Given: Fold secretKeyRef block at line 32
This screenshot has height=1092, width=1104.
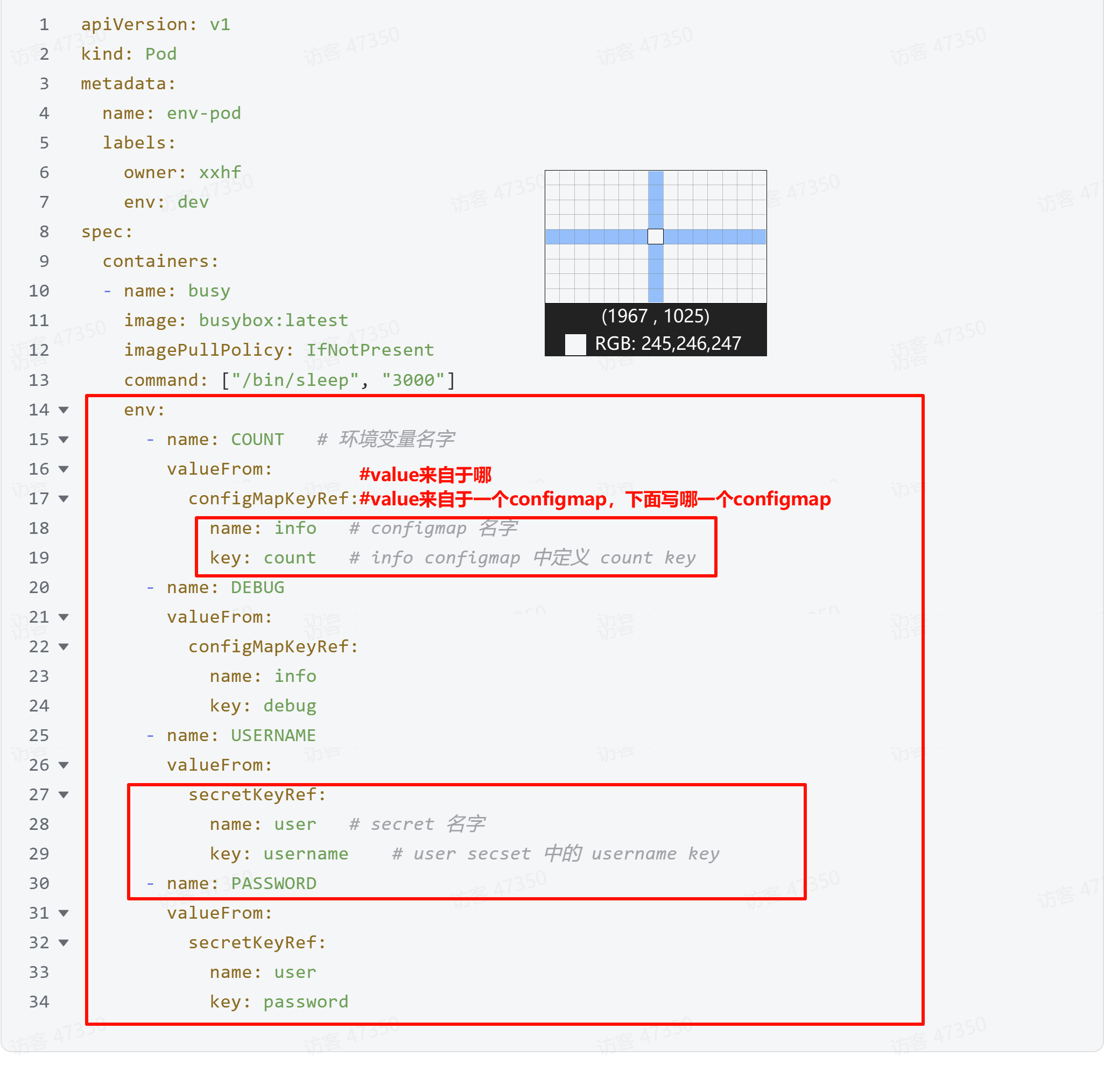Looking at the screenshot, I should [64, 943].
